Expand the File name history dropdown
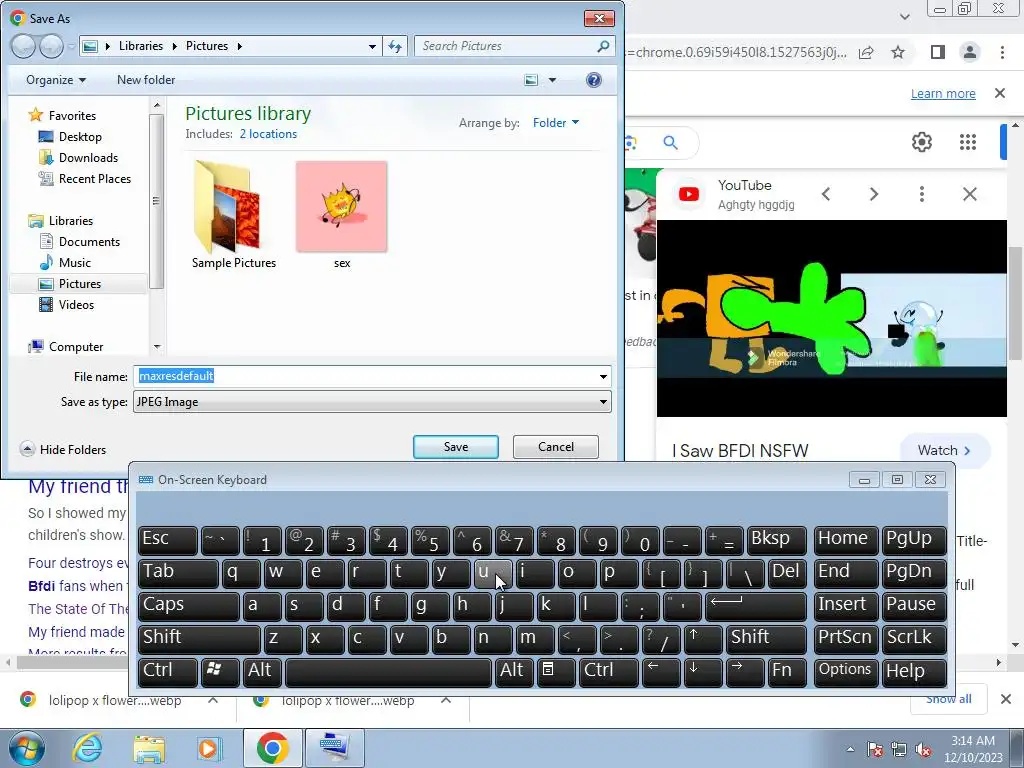 603,377
